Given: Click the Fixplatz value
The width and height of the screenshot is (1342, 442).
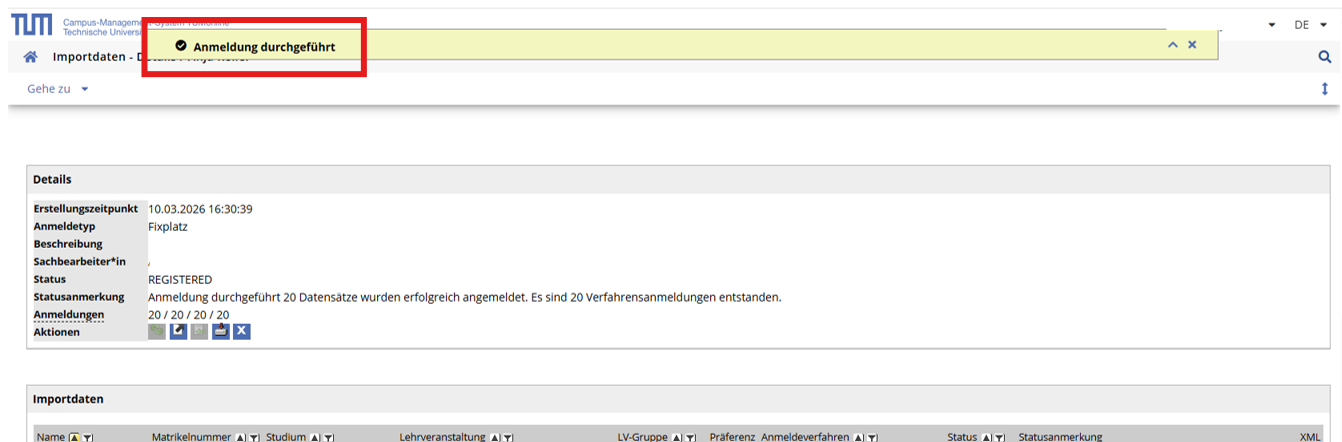Looking at the screenshot, I should pos(168,227).
